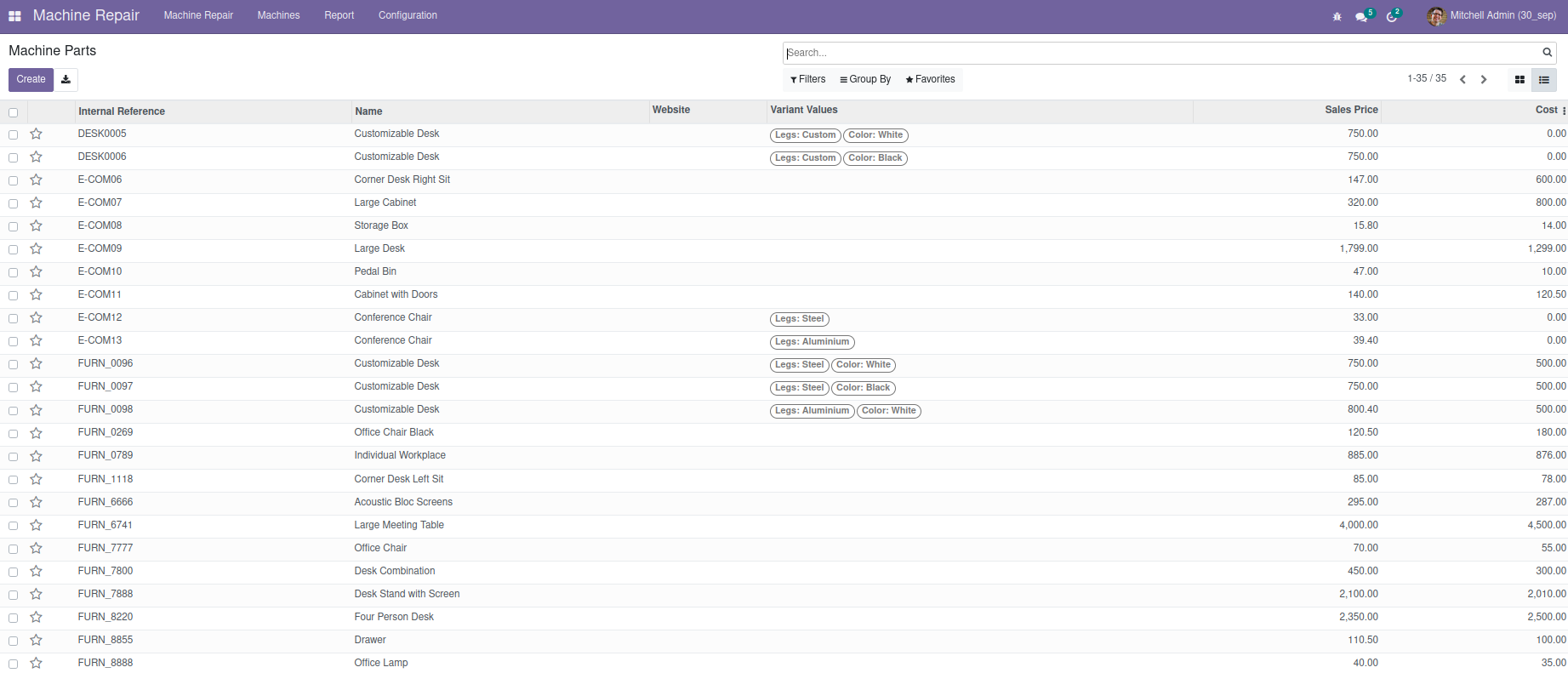1568x673 pixels.
Task: Open the Machines menu
Action: point(278,15)
